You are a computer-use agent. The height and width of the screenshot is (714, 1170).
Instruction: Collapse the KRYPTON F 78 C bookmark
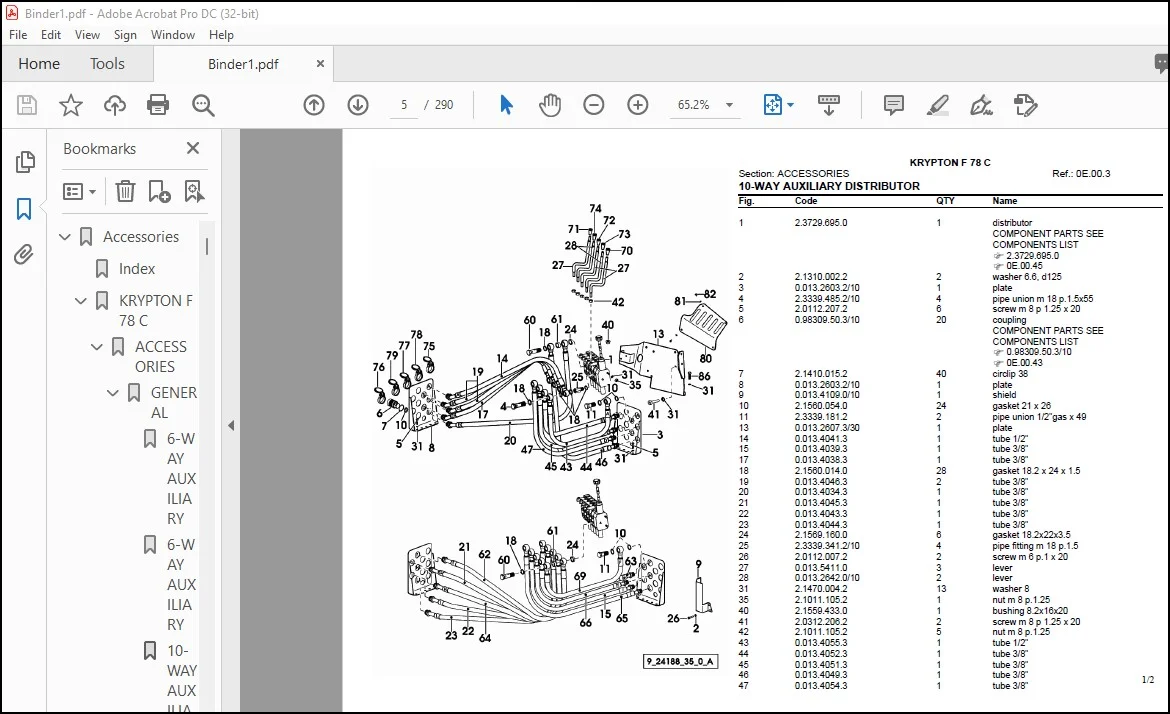(x=81, y=301)
